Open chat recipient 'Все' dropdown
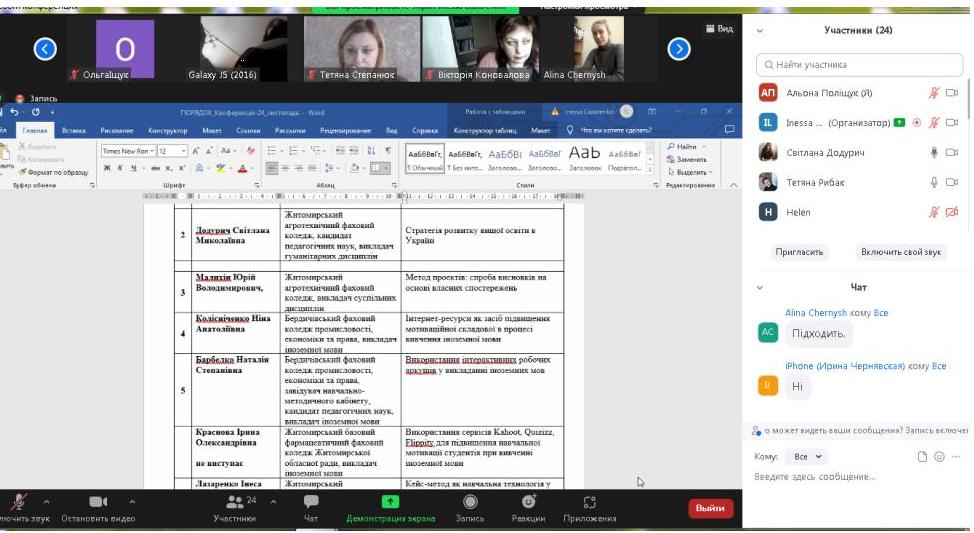 (807, 457)
